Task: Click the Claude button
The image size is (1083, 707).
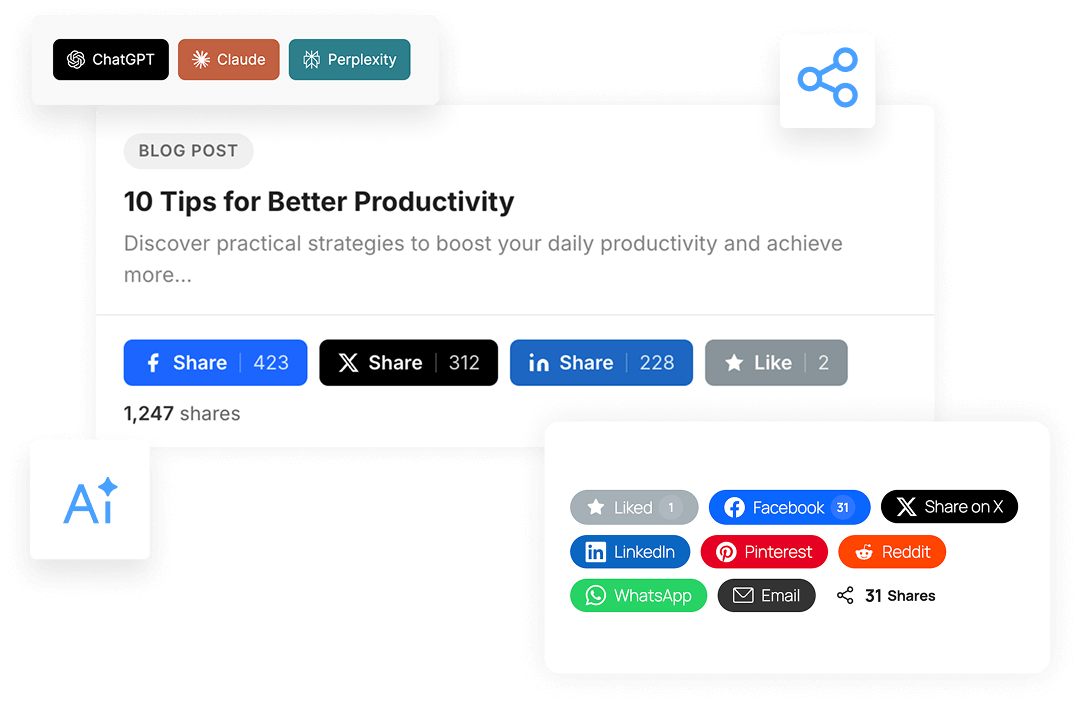Action: (228, 60)
